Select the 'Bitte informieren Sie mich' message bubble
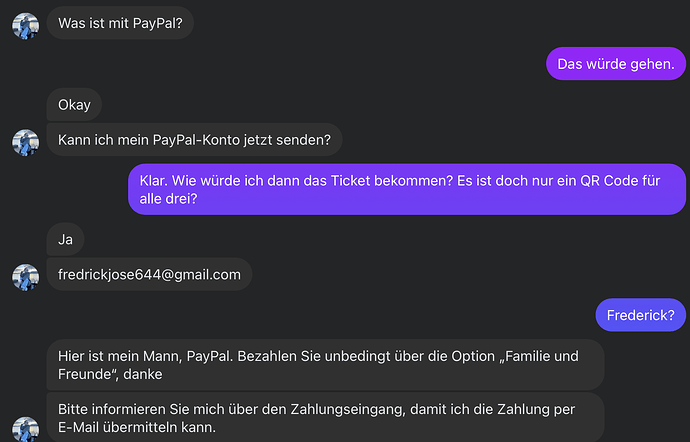Viewport: 690px width, 442px height. click(325, 418)
